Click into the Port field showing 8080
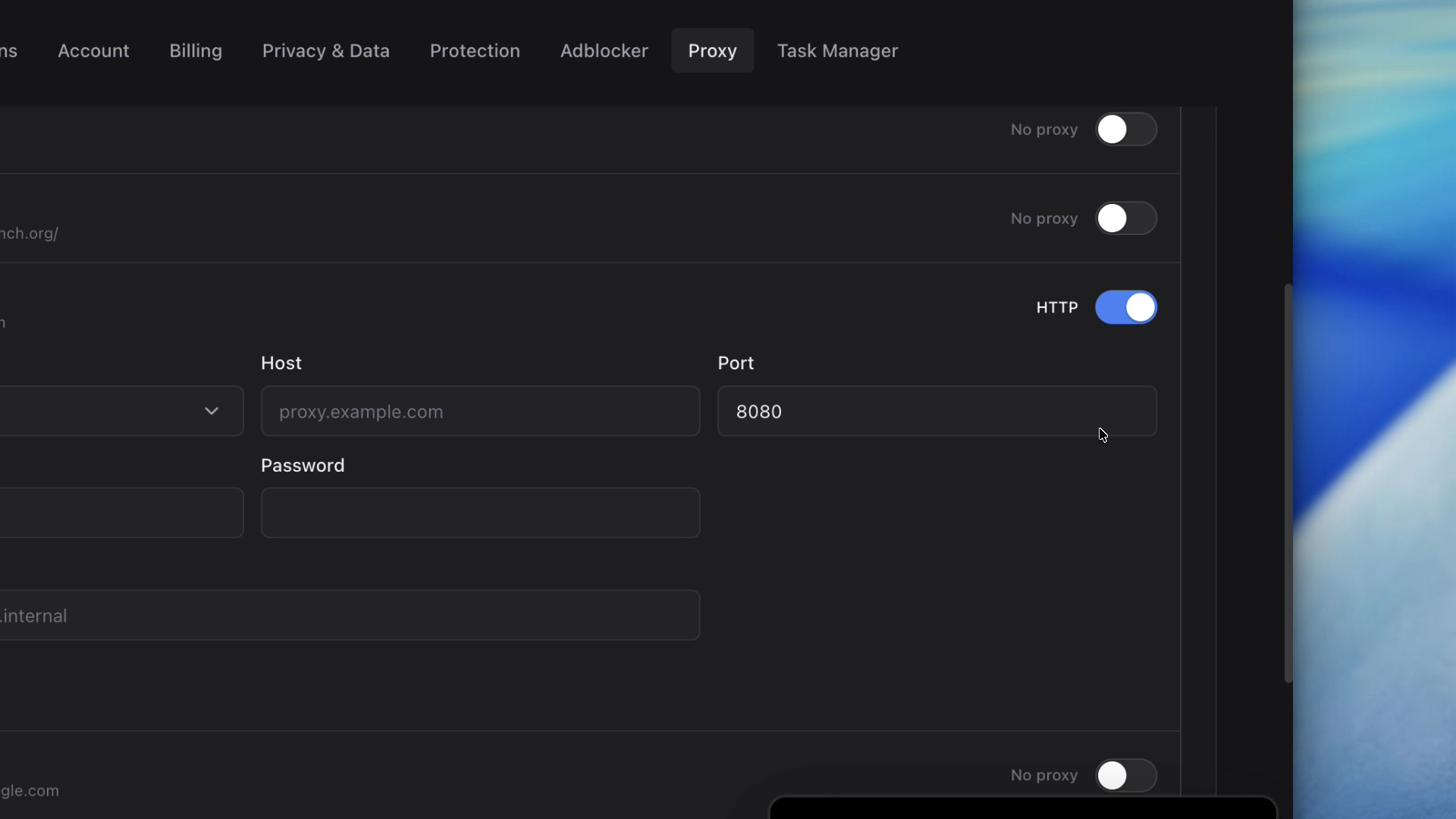The height and width of the screenshot is (819, 1456). click(937, 411)
